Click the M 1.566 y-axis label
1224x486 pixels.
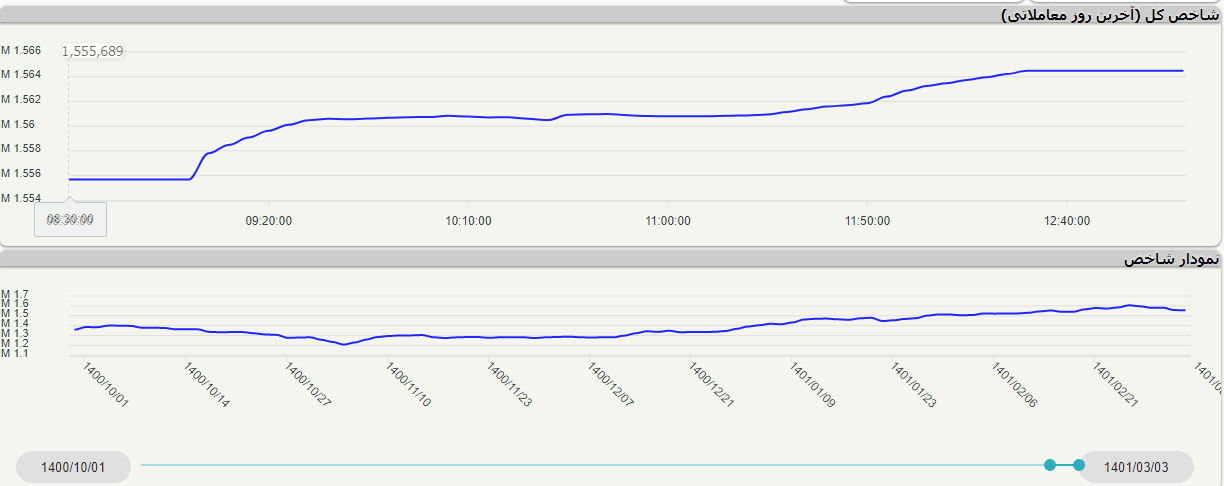coord(21,51)
